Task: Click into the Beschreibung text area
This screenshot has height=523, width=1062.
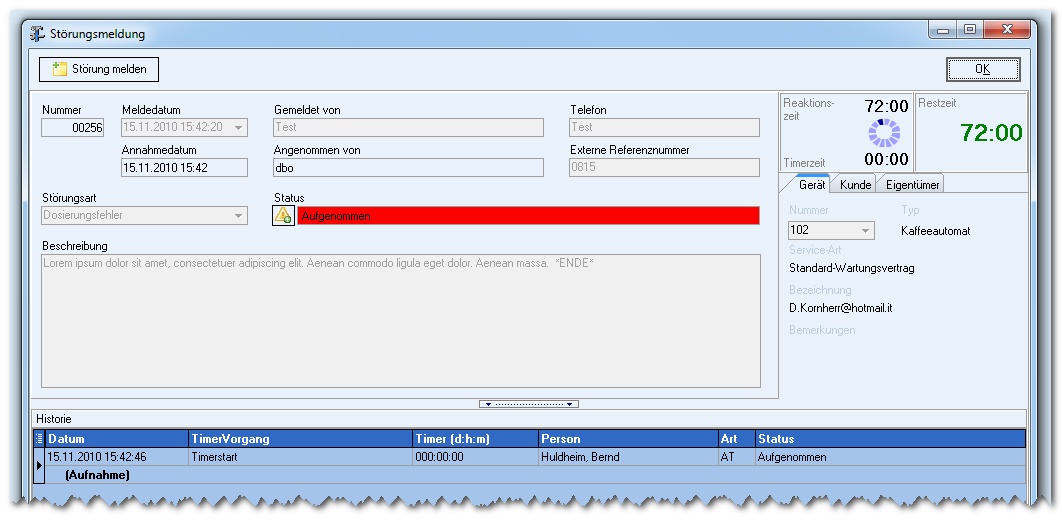Action: pyautogui.click(x=401, y=321)
